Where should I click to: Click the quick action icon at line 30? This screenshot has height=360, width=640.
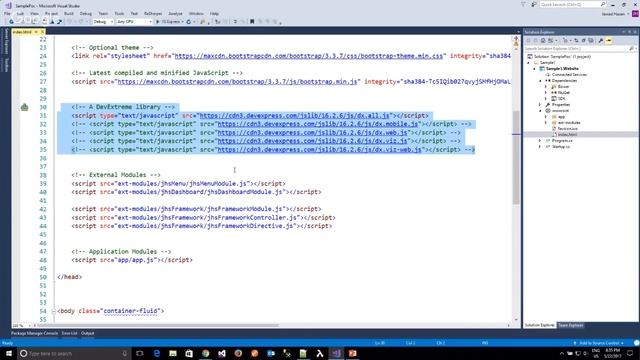pos(24,107)
